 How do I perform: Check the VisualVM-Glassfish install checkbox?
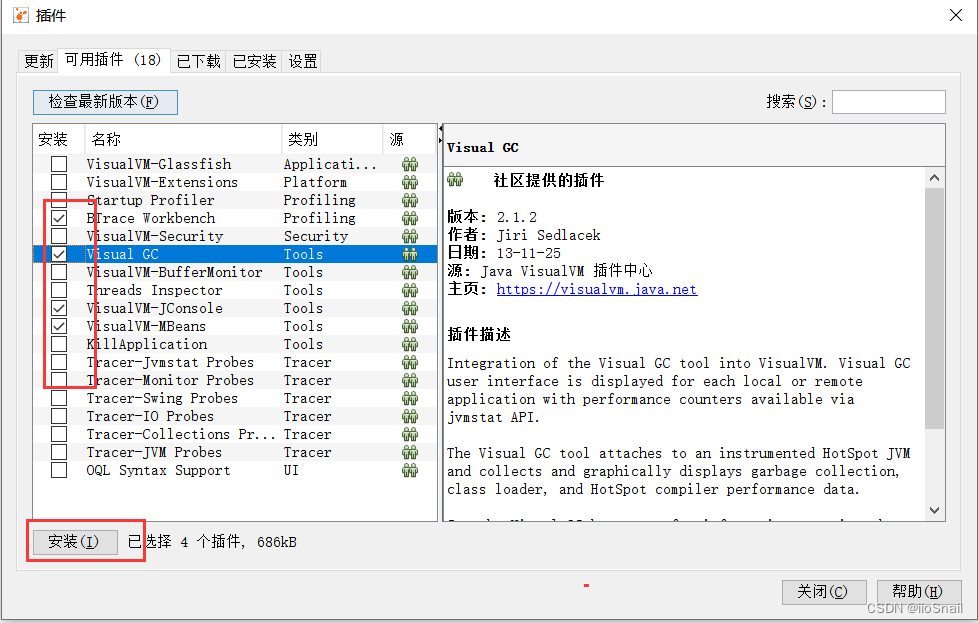(x=59, y=164)
